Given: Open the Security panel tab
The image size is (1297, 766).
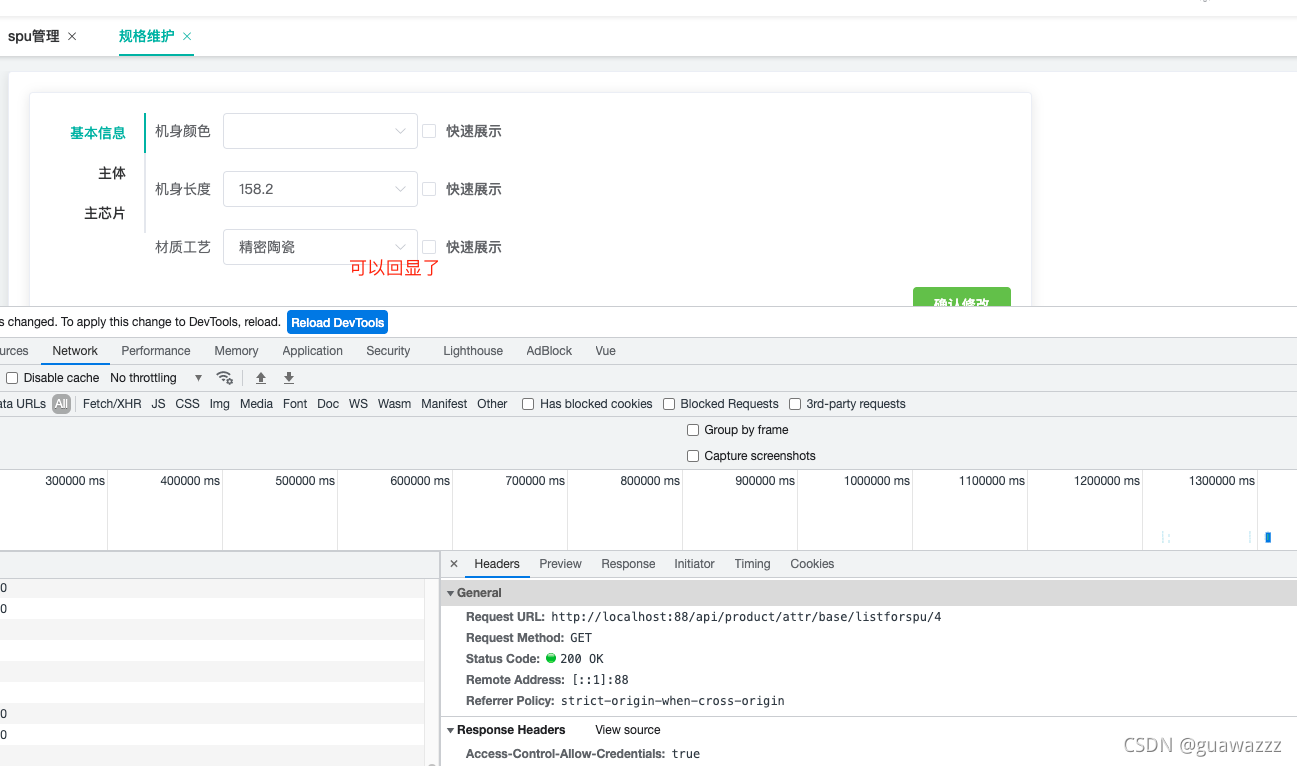Looking at the screenshot, I should pos(388,351).
